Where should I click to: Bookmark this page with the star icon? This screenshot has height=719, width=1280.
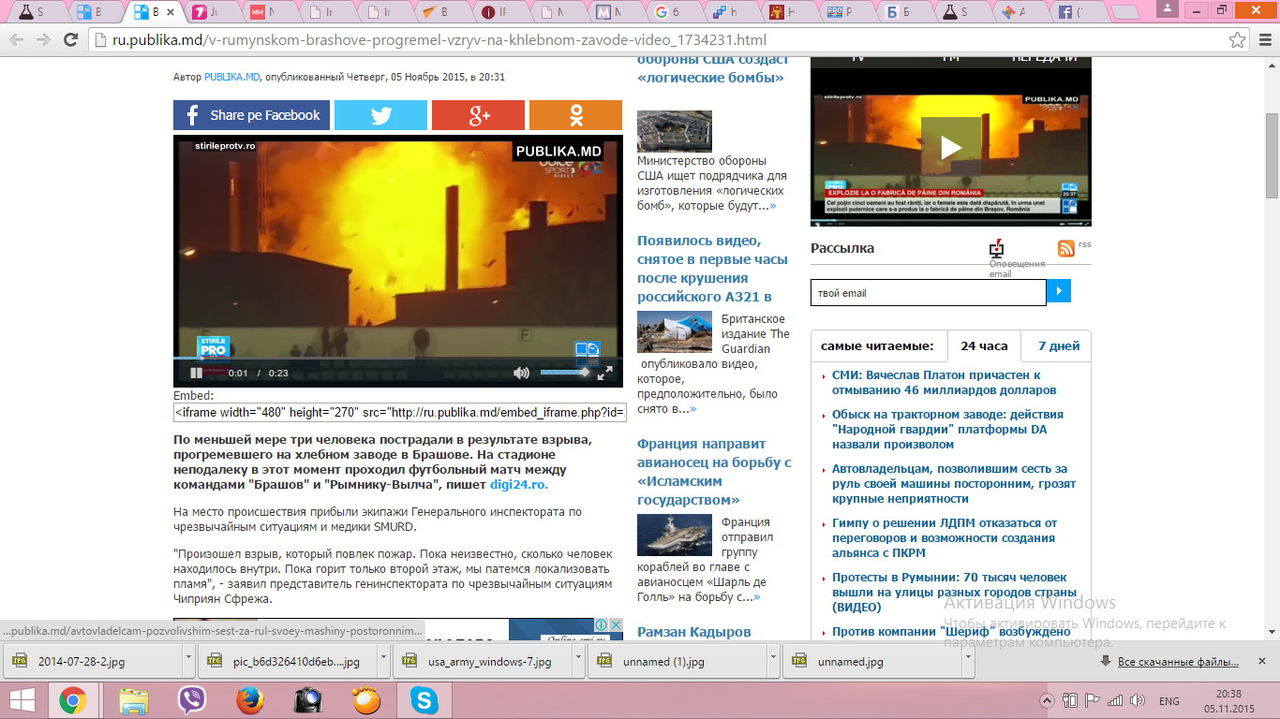coord(1237,40)
